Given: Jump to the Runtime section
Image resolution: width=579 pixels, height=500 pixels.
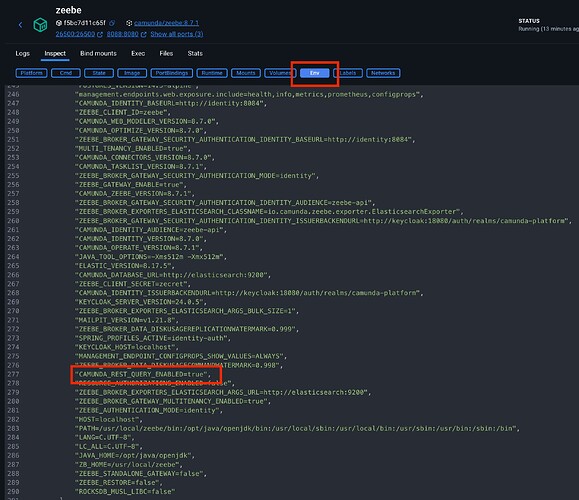Looking at the screenshot, I should 212,73.
